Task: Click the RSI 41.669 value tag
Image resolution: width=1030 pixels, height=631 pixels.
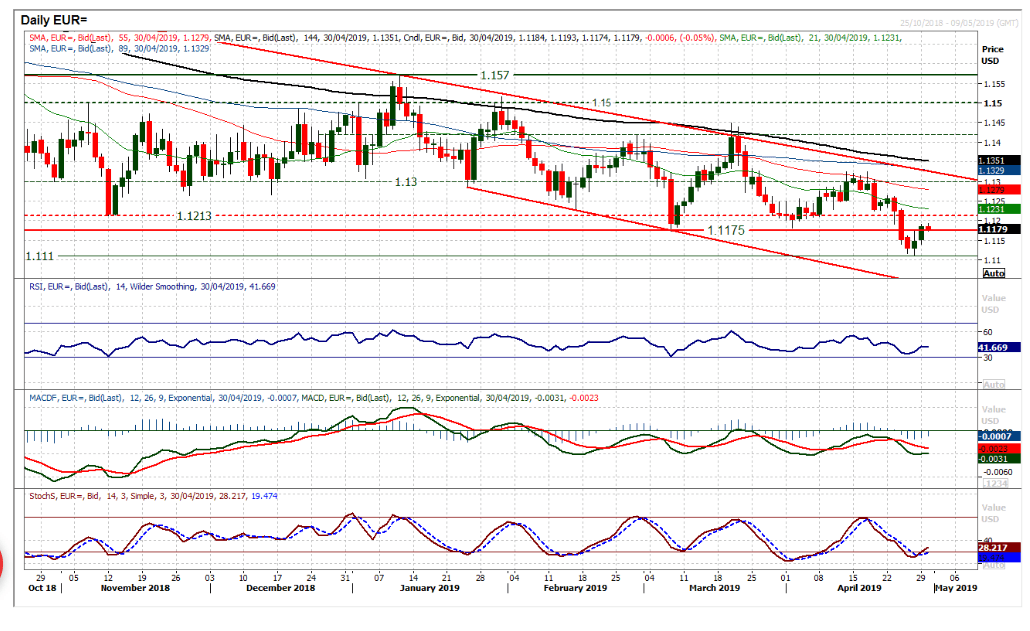Action: [x=1001, y=346]
